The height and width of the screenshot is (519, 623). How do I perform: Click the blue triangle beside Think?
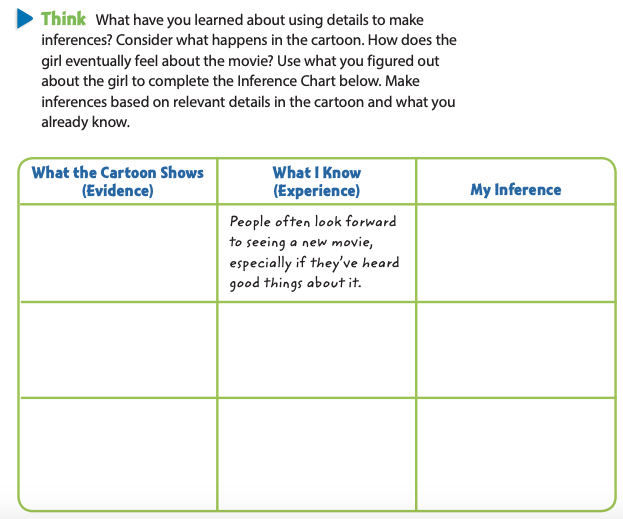click(x=24, y=20)
